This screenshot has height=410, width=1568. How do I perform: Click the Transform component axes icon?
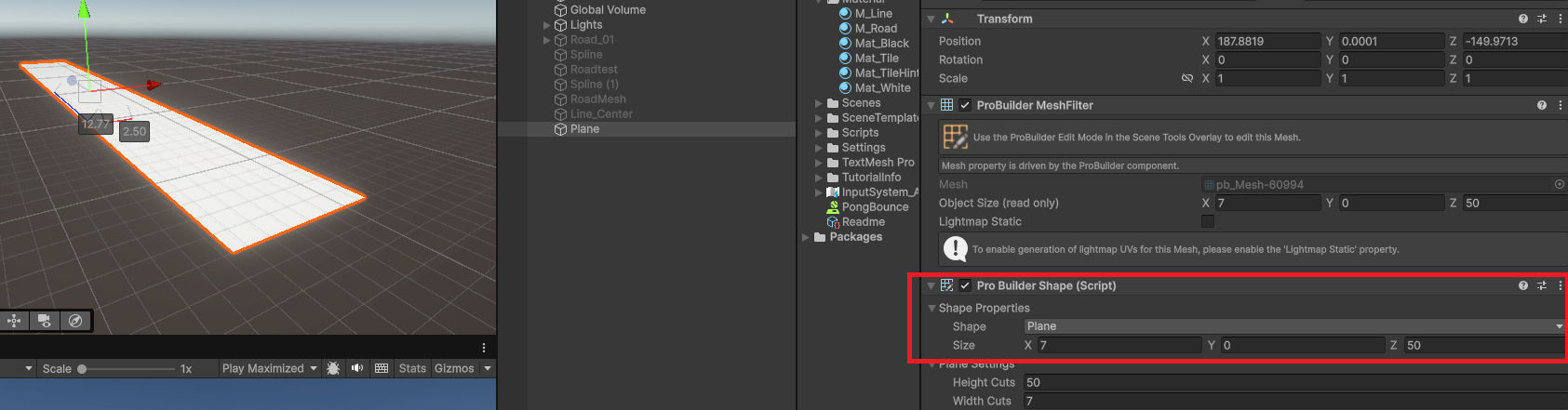click(947, 19)
